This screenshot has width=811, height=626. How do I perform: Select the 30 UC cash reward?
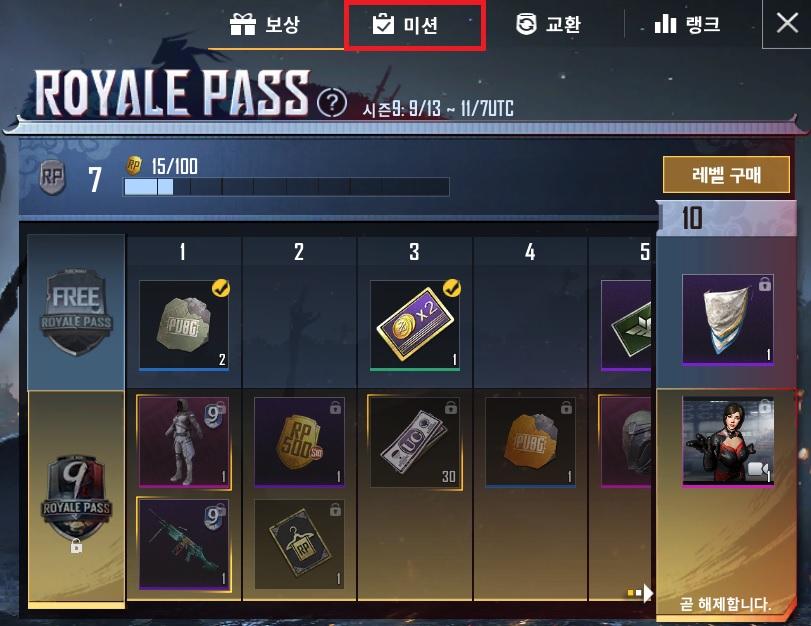(x=415, y=441)
